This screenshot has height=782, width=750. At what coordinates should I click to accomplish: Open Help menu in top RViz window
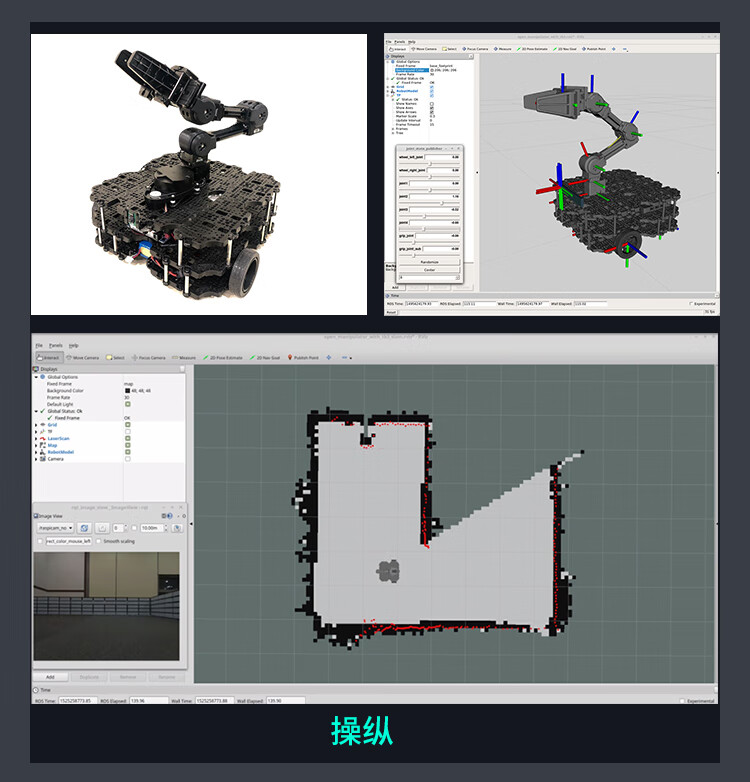coord(412,42)
